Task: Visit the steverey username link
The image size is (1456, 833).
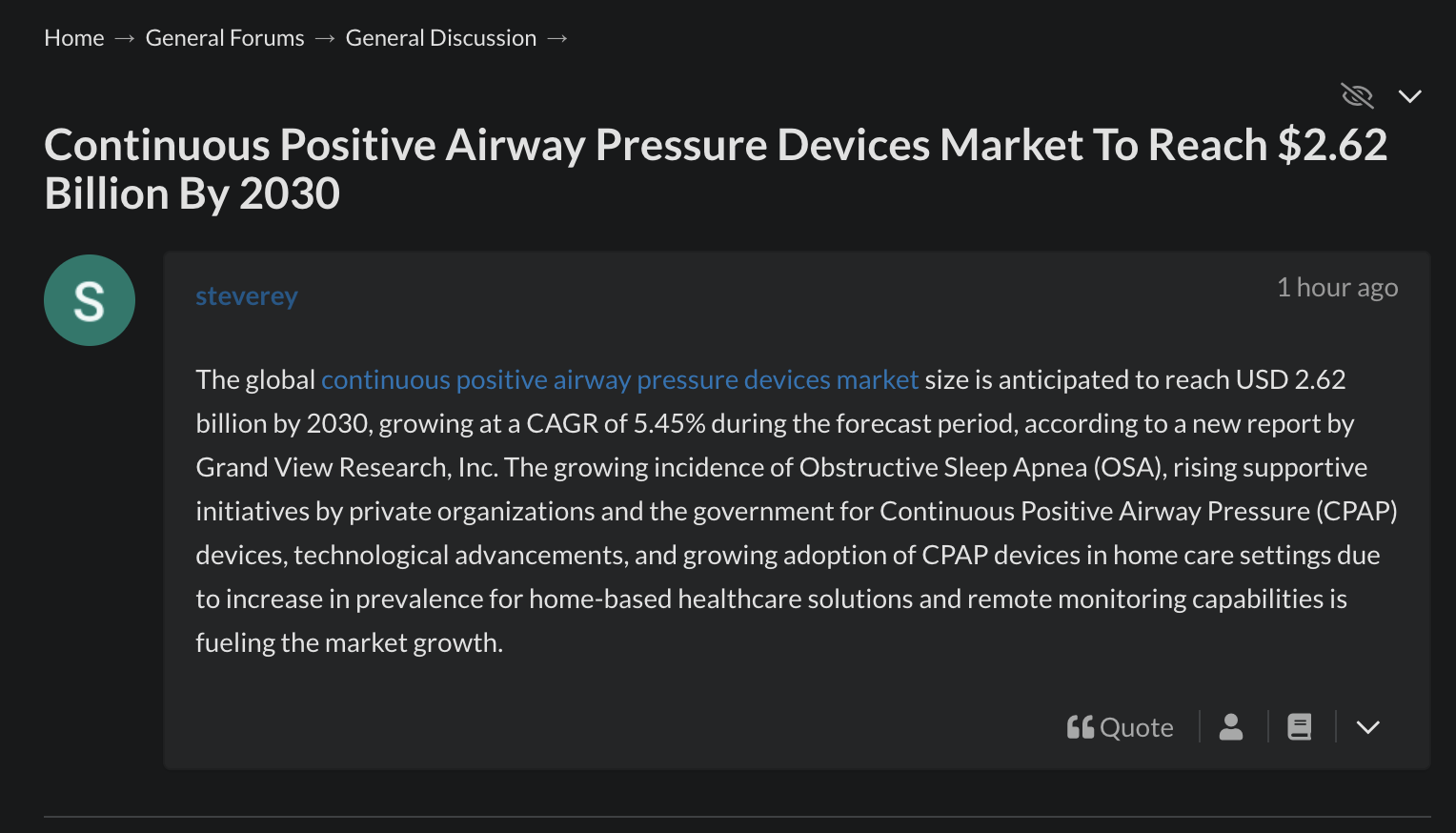Action: point(247,296)
